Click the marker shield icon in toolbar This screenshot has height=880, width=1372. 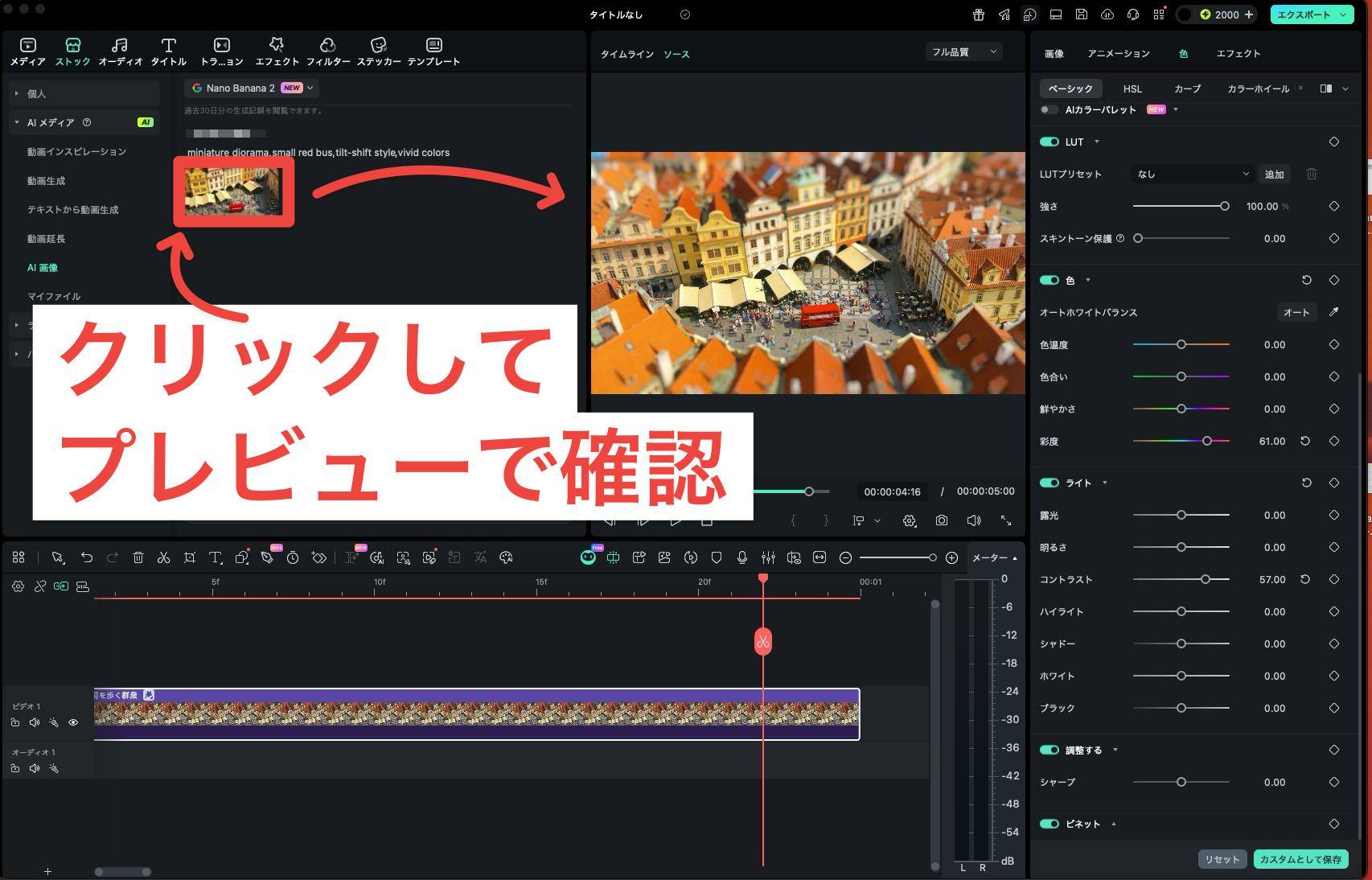(x=717, y=557)
